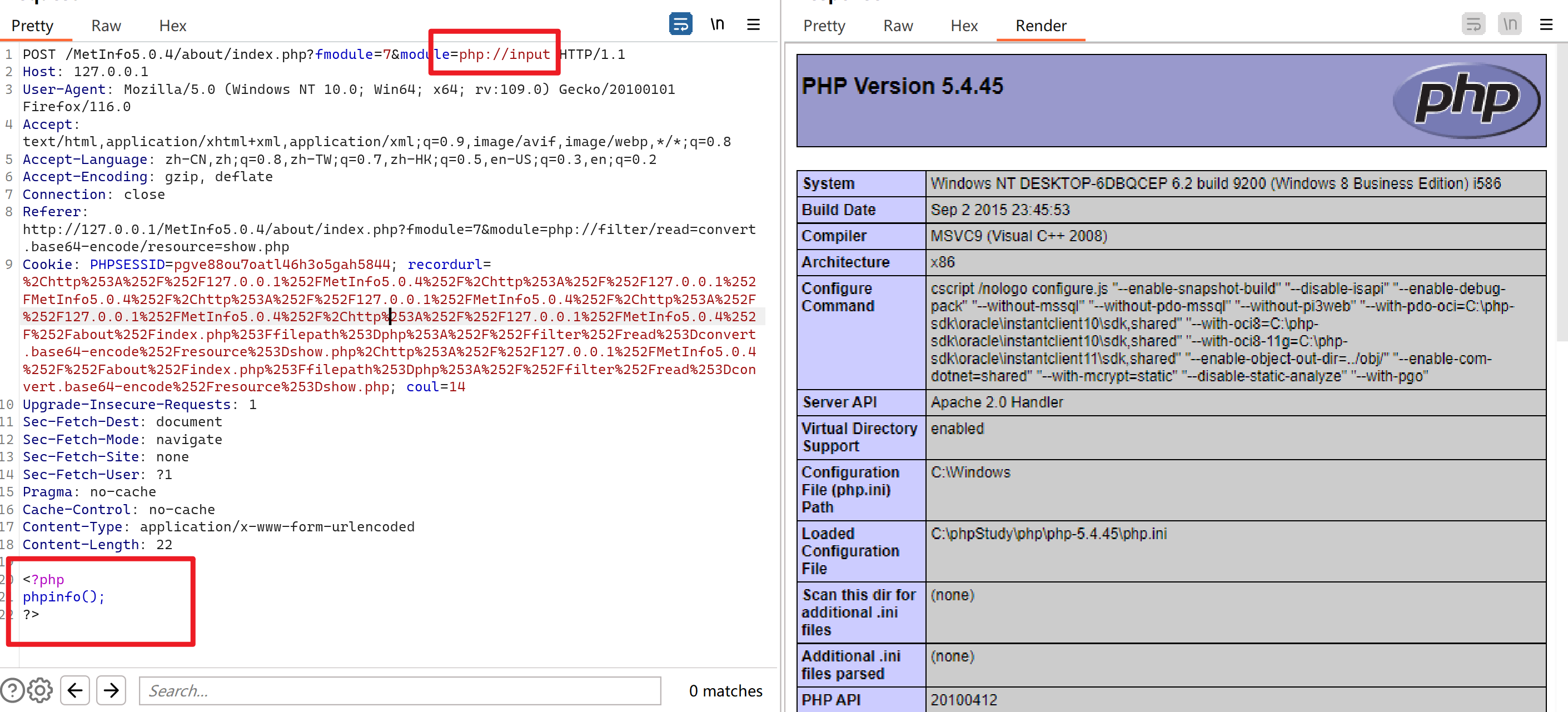Image resolution: width=1568 pixels, height=712 pixels.
Task: Click the 'recordurl' cookie name
Action: [x=444, y=264]
